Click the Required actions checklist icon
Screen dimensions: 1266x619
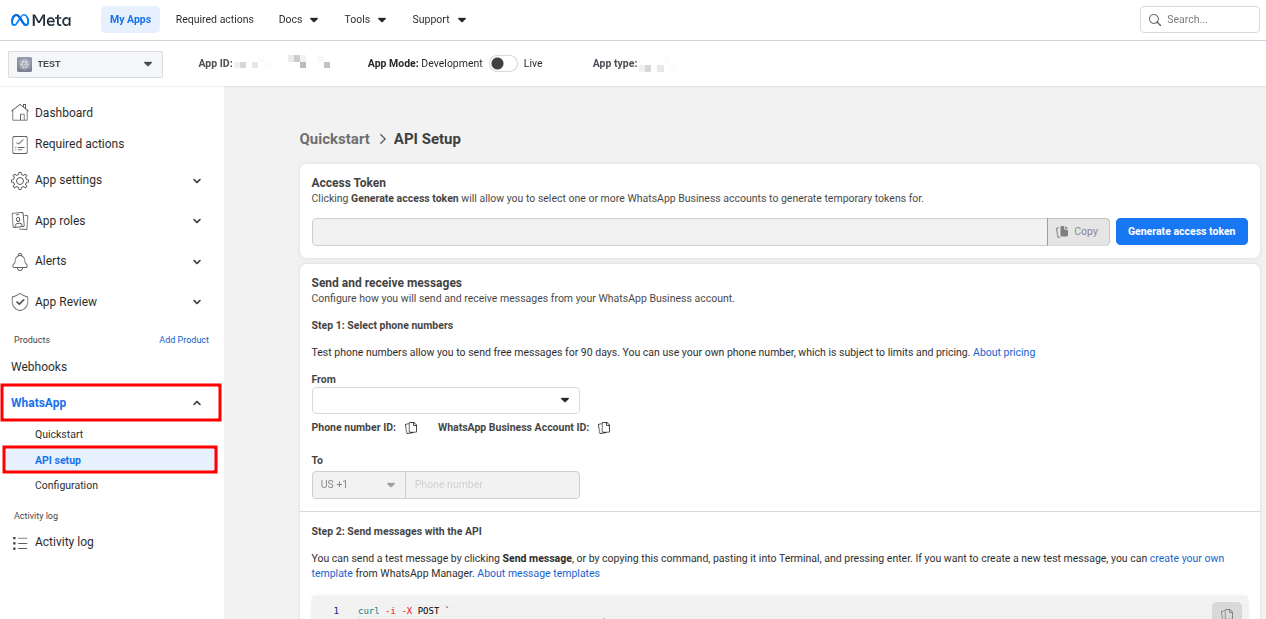pyautogui.click(x=19, y=144)
